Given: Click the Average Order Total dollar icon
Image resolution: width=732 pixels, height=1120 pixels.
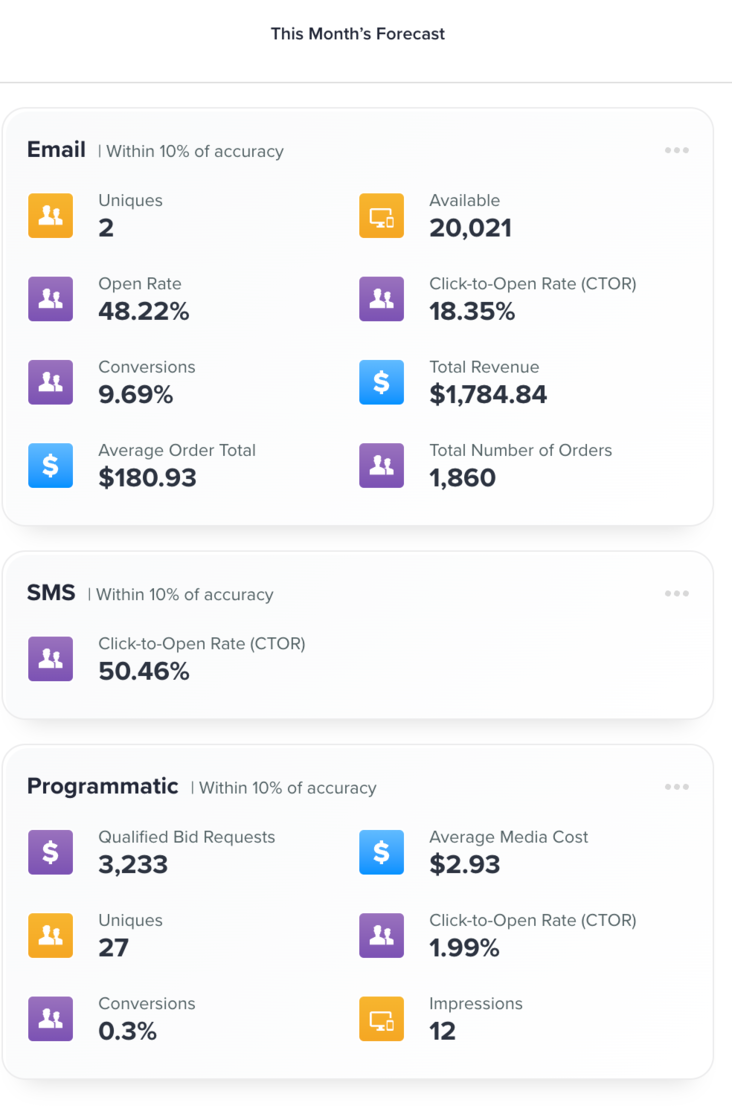Looking at the screenshot, I should (x=50, y=465).
